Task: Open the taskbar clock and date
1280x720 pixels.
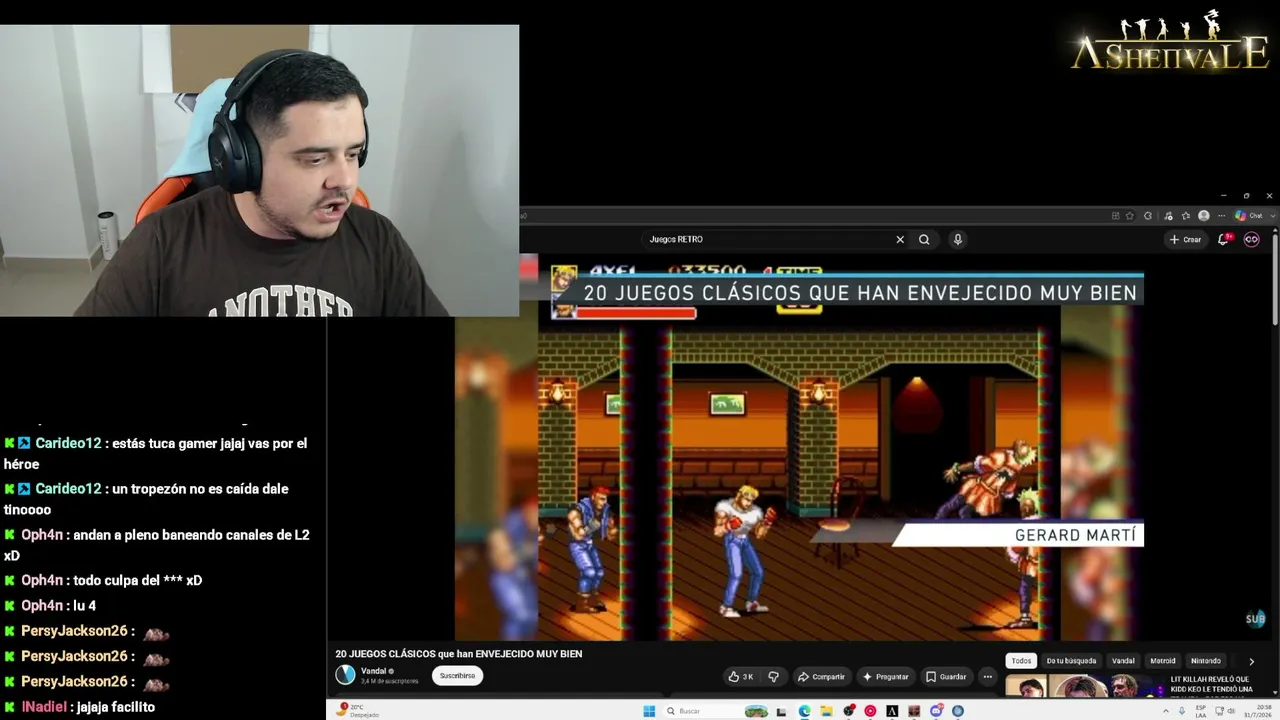Action: click(x=1260, y=711)
